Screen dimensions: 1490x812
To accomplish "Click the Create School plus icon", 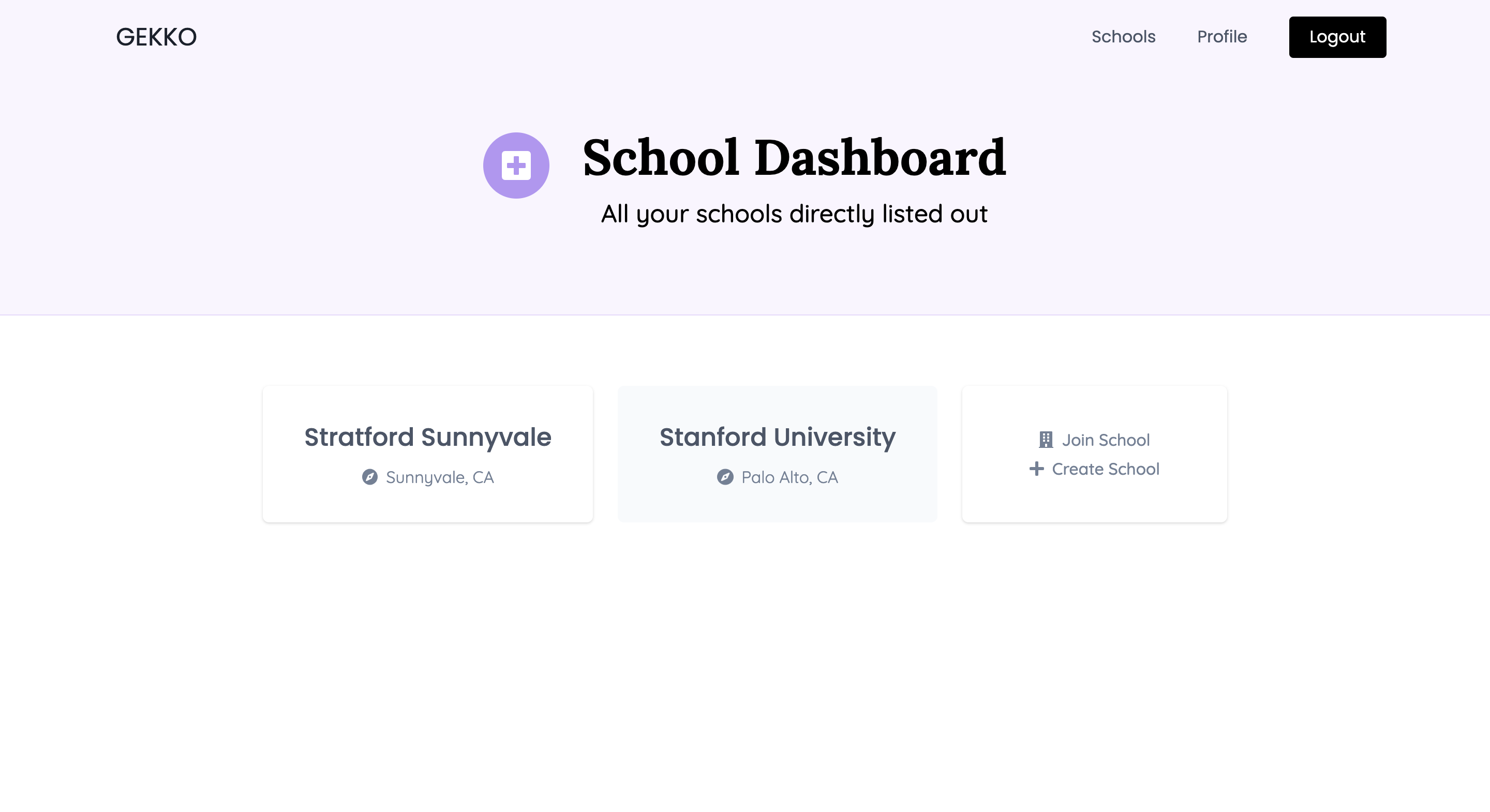I will coord(1036,469).
